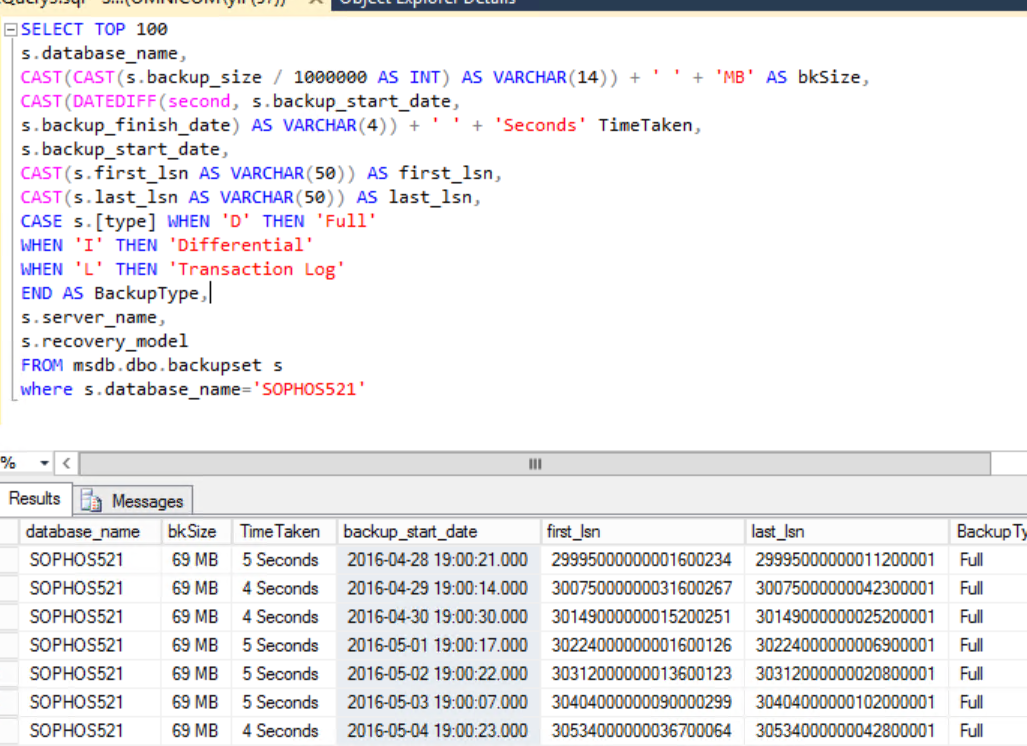Click the horizontal scrollbar left arrow

[x=66, y=464]
